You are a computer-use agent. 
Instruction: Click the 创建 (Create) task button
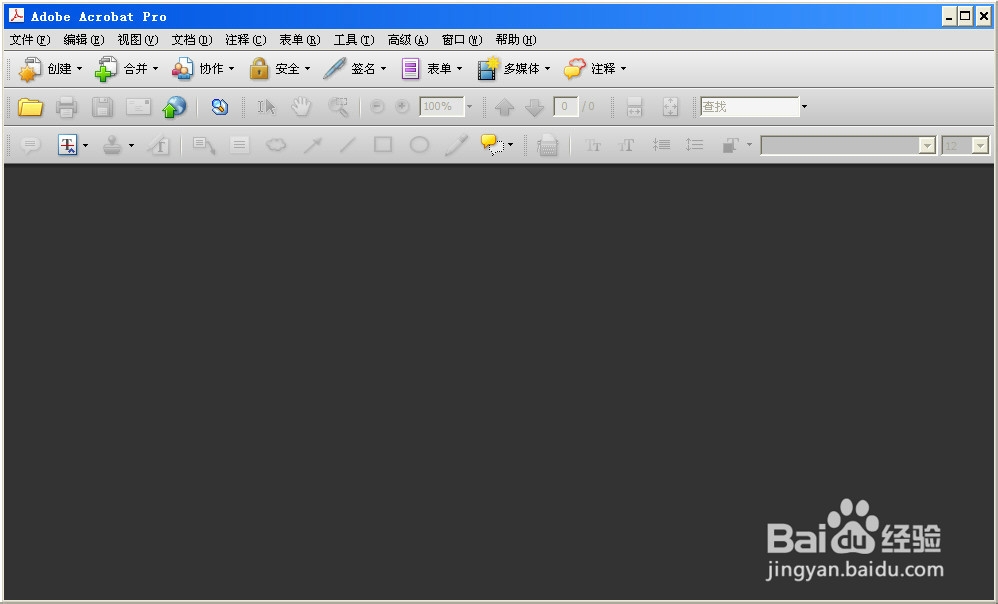coord(51,69)
